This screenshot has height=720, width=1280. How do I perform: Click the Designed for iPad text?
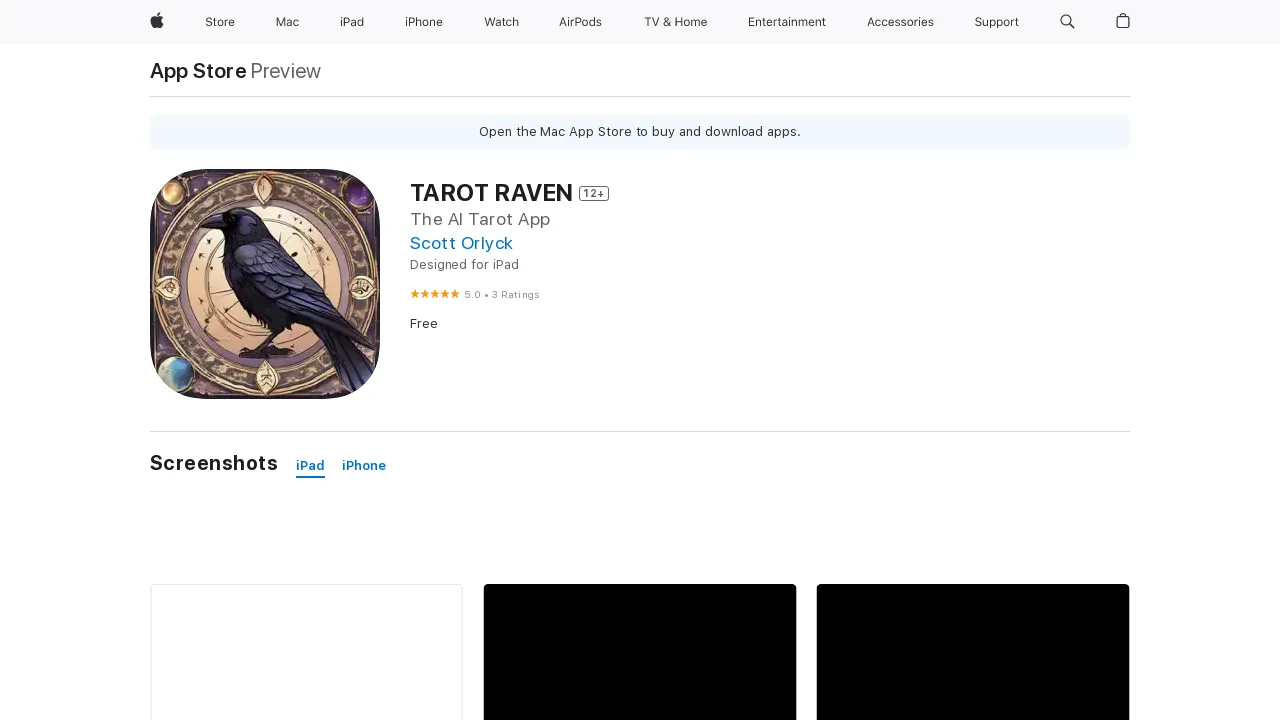click(464, 265)
